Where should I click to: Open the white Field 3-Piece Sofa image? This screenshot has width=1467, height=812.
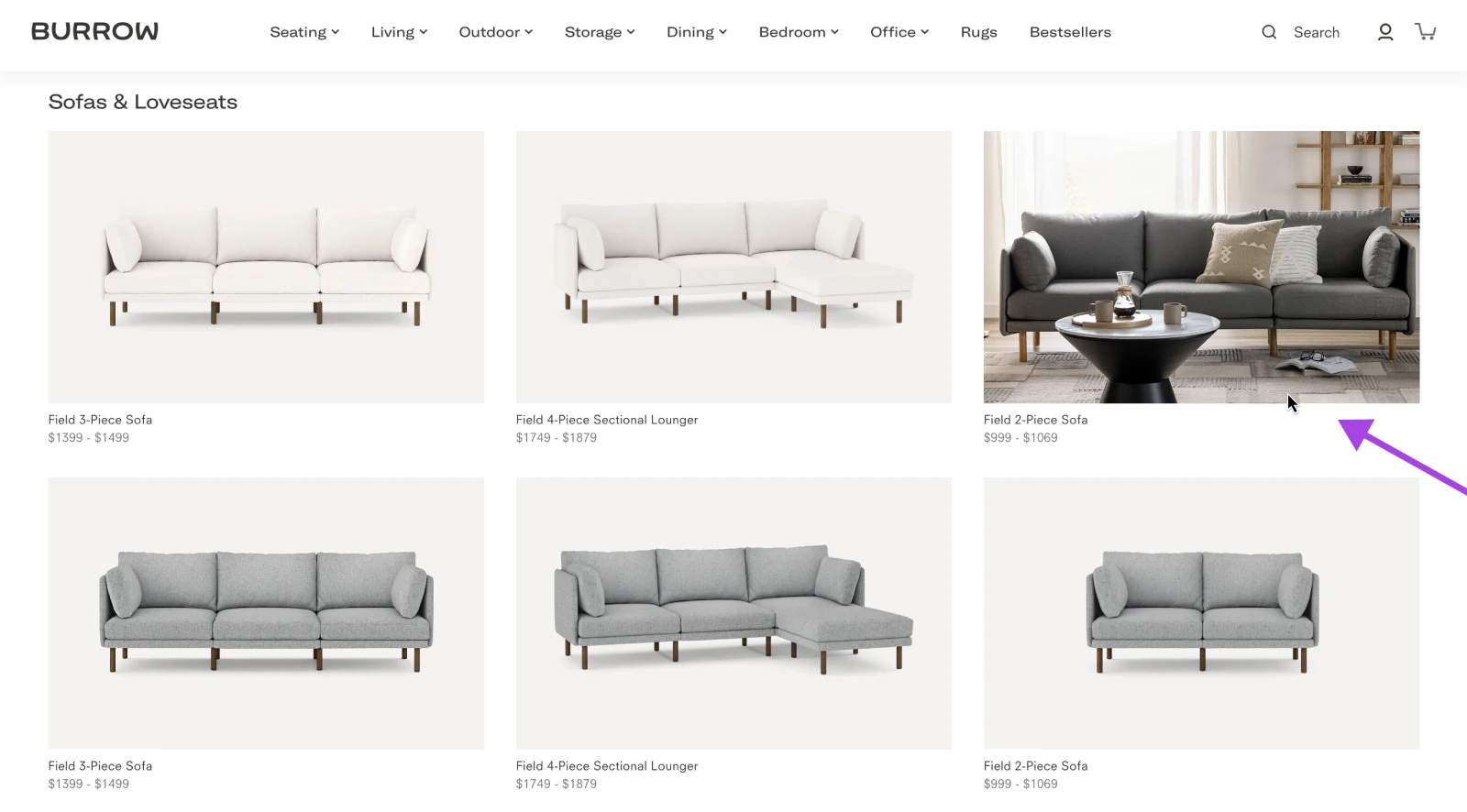pos(266,267)
